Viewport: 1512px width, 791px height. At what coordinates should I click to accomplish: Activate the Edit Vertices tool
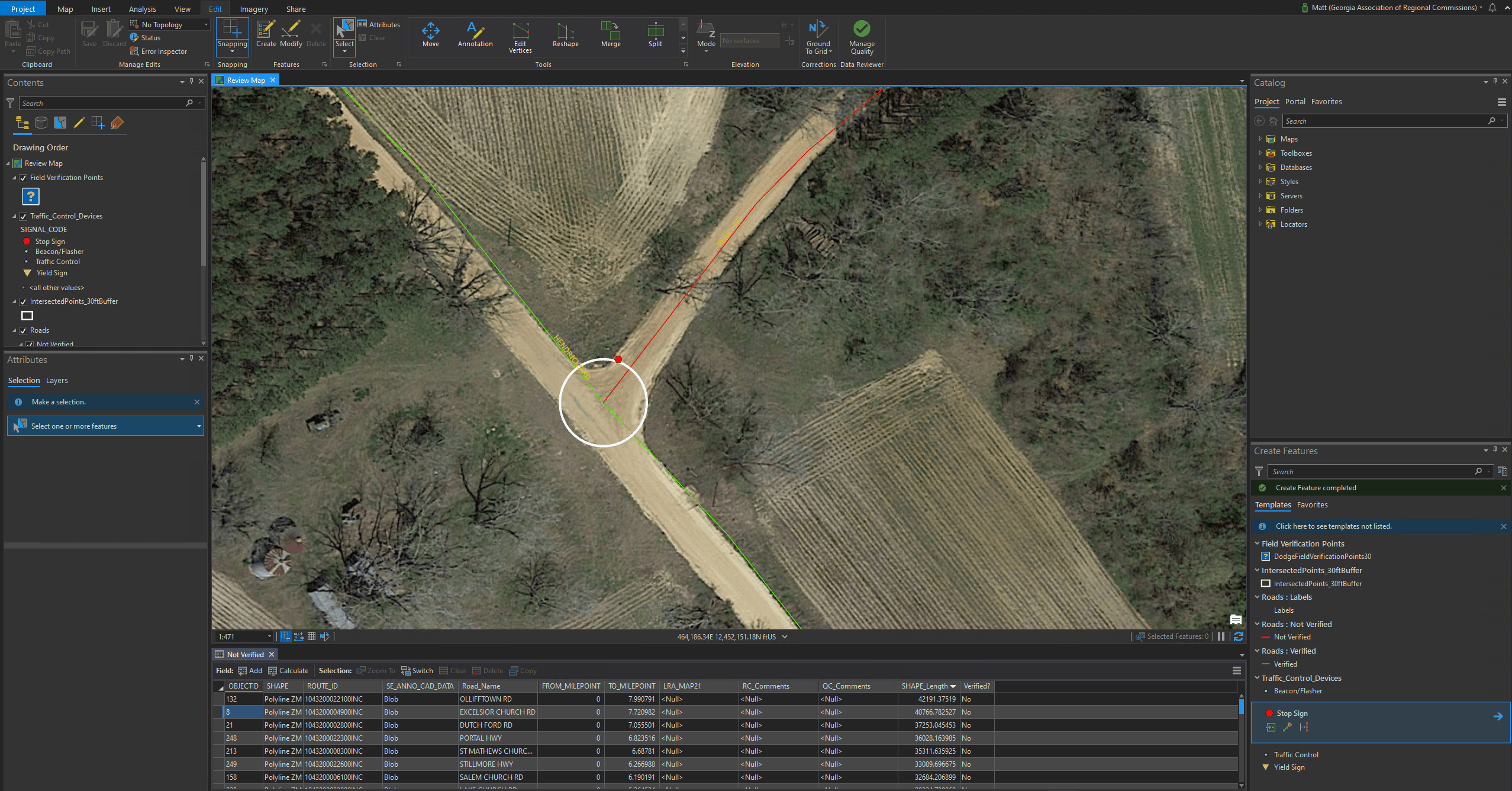point(520,37)
